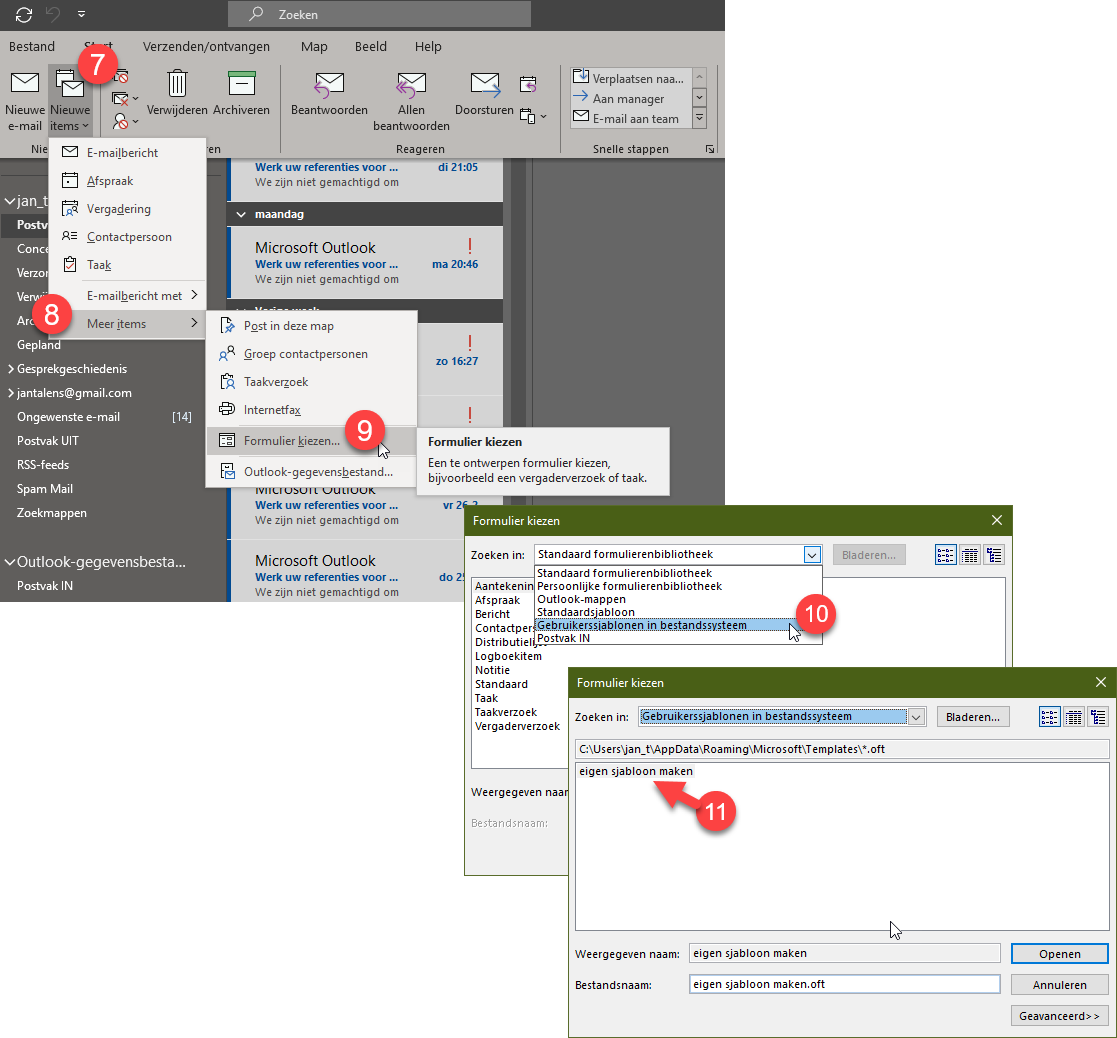Select Taakverzoek in the submenu
Screen dimensions: 1117x1038
click(311, 382)
